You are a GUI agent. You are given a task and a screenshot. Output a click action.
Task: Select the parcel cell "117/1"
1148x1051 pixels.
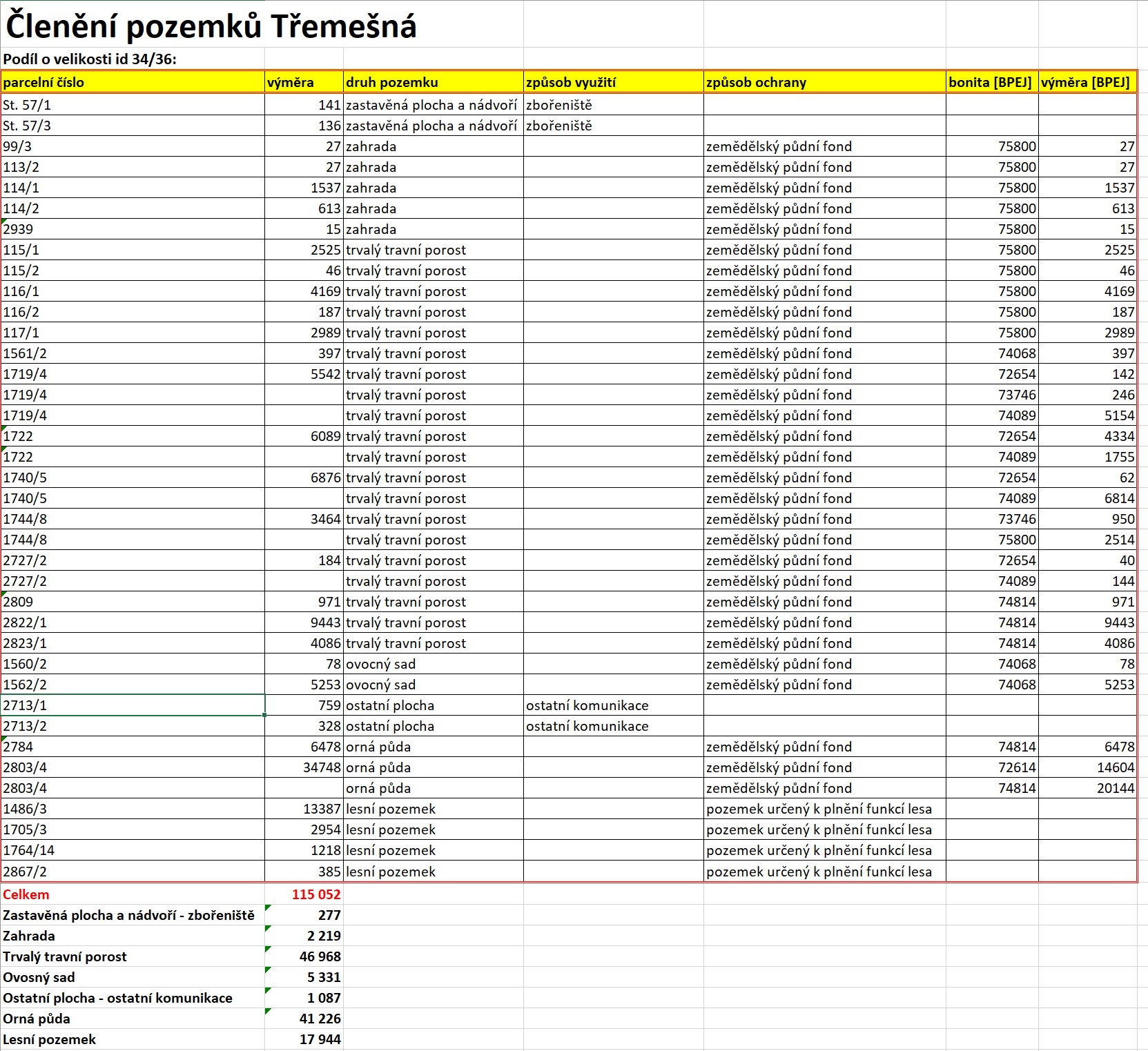coord(133,333)
